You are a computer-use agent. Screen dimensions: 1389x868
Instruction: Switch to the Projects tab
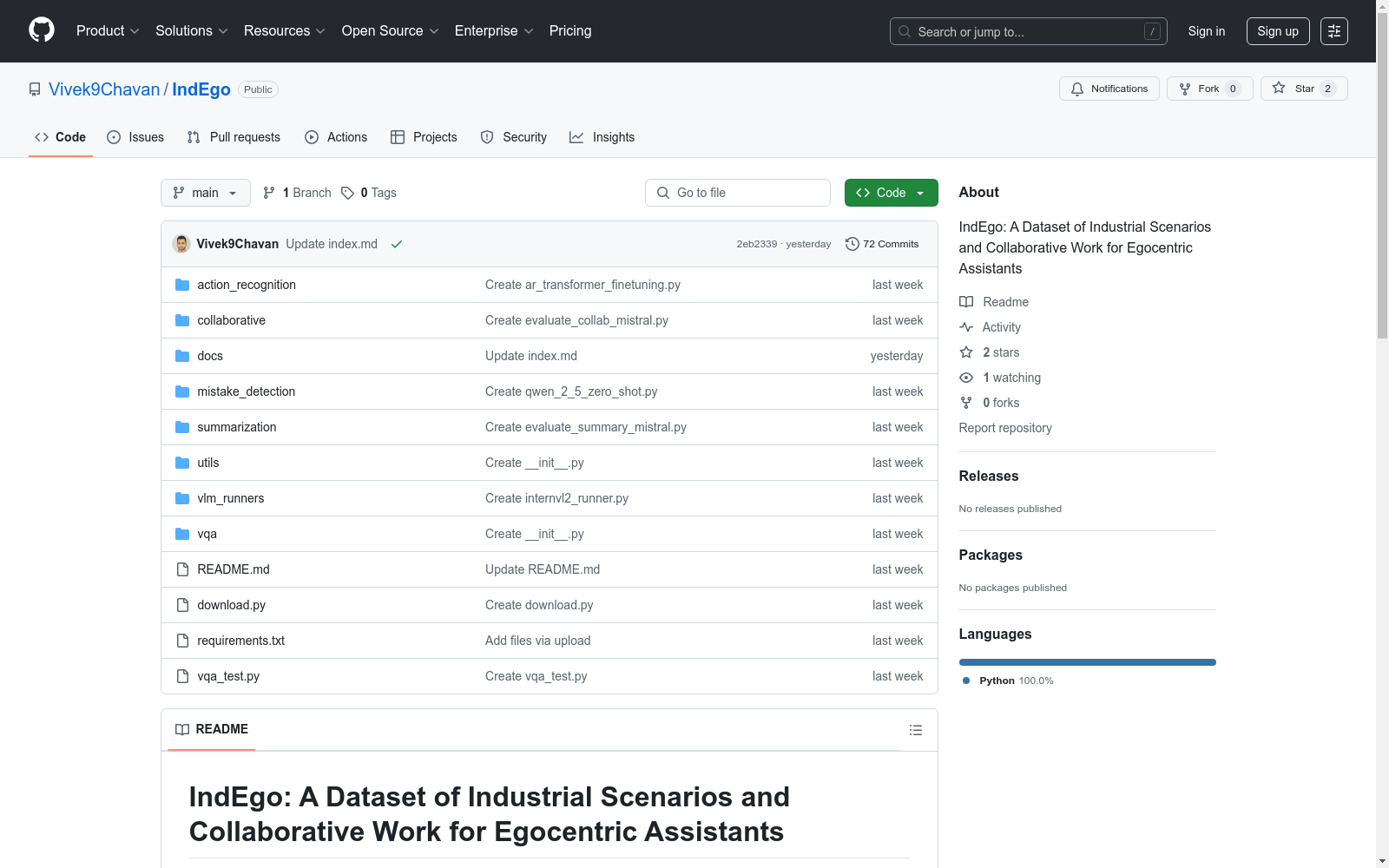tap(424, 137)
